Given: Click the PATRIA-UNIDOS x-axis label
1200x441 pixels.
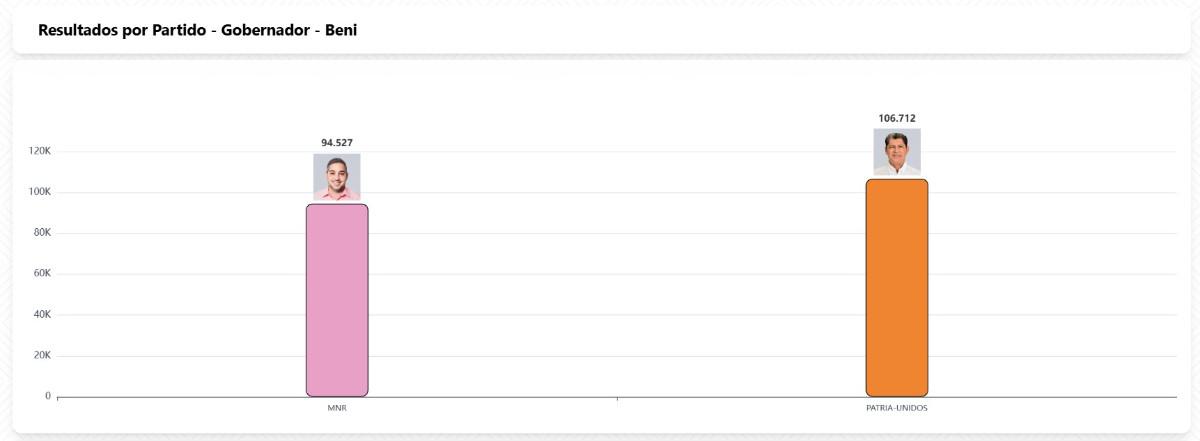Looking at the screenshot, I should click(897, 408).
